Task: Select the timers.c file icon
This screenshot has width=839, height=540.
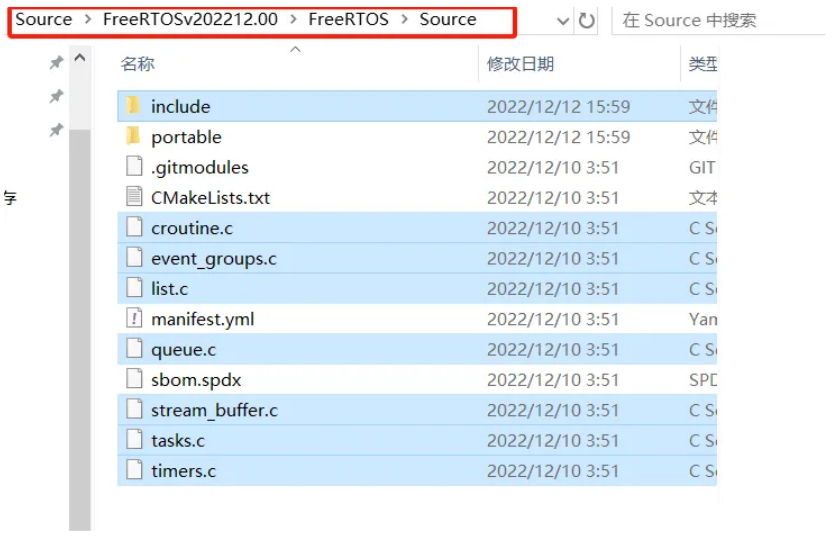Action: [134, 470]
